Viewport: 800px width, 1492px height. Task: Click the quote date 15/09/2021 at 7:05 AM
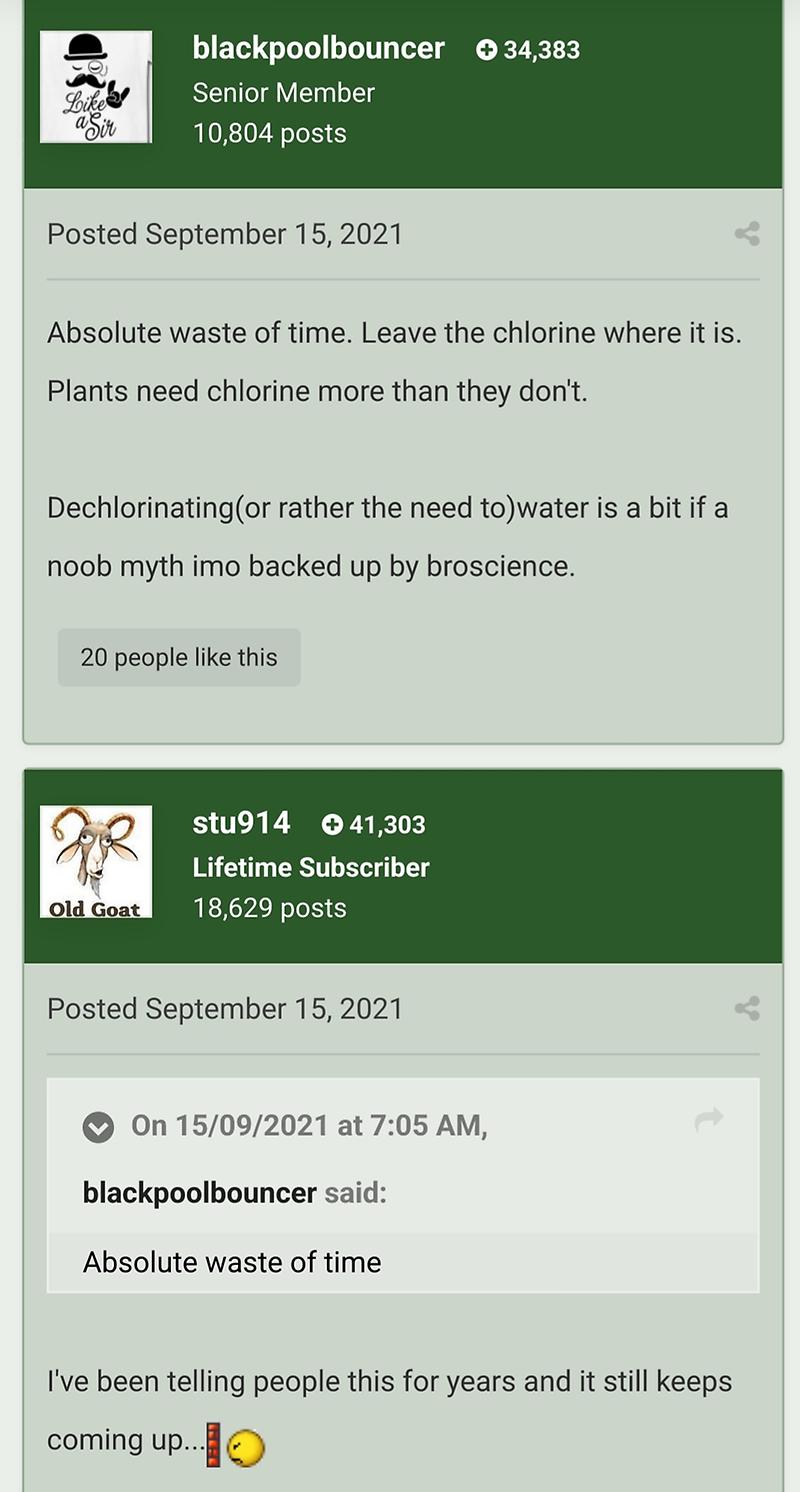tap(309, 1126)
